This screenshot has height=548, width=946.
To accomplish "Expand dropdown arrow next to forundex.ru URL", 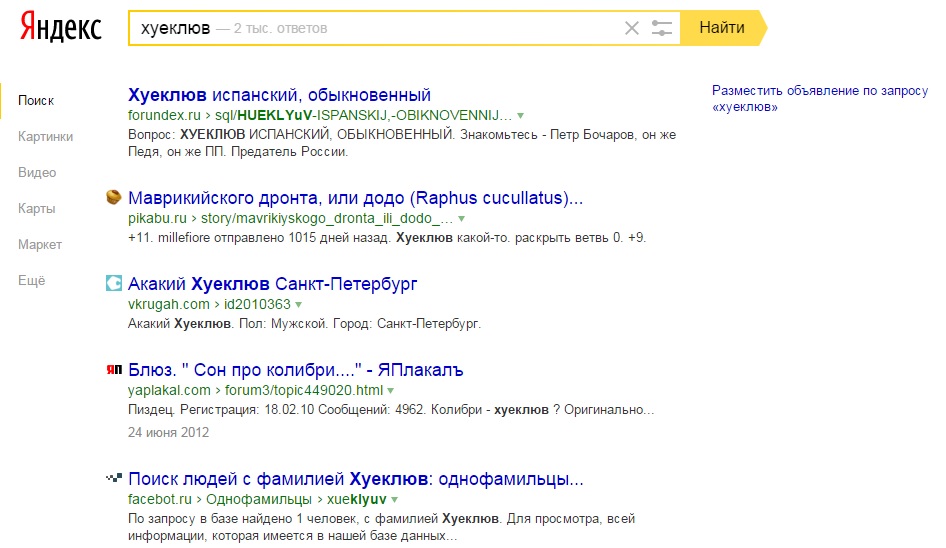I will (x=521, y=115).
